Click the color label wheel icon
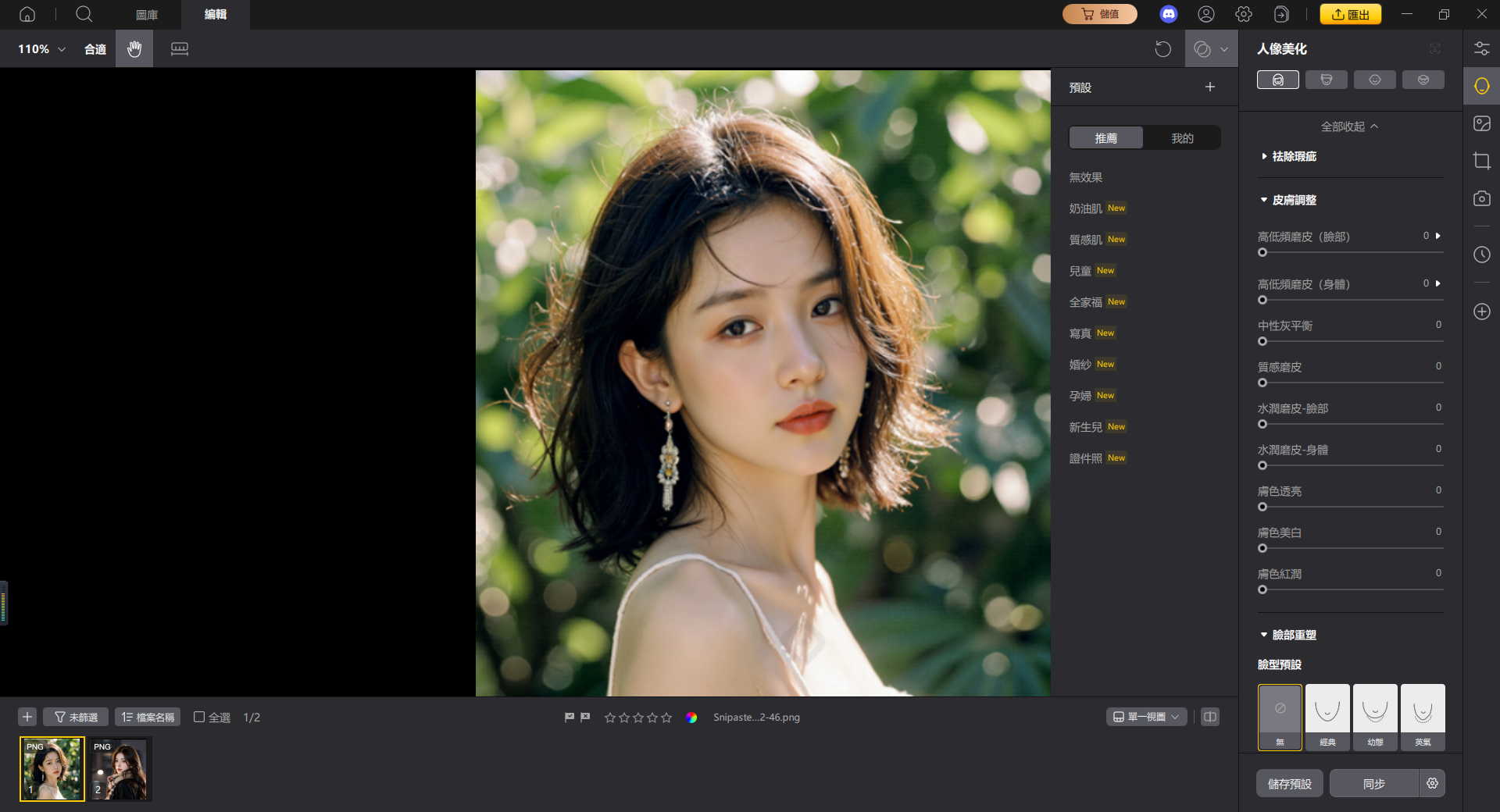 click(x=691, y=718)
